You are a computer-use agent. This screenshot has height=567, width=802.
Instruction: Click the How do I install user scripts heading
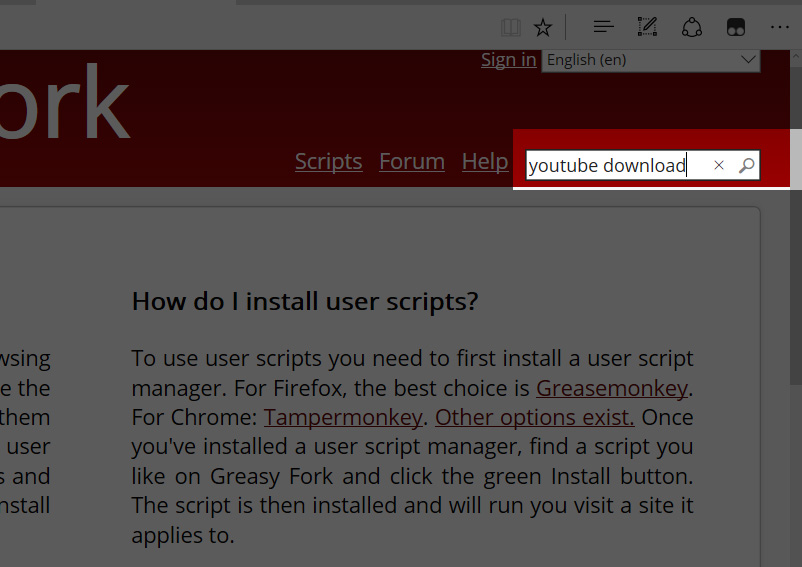pyautogui.click(x=305, y=302)
